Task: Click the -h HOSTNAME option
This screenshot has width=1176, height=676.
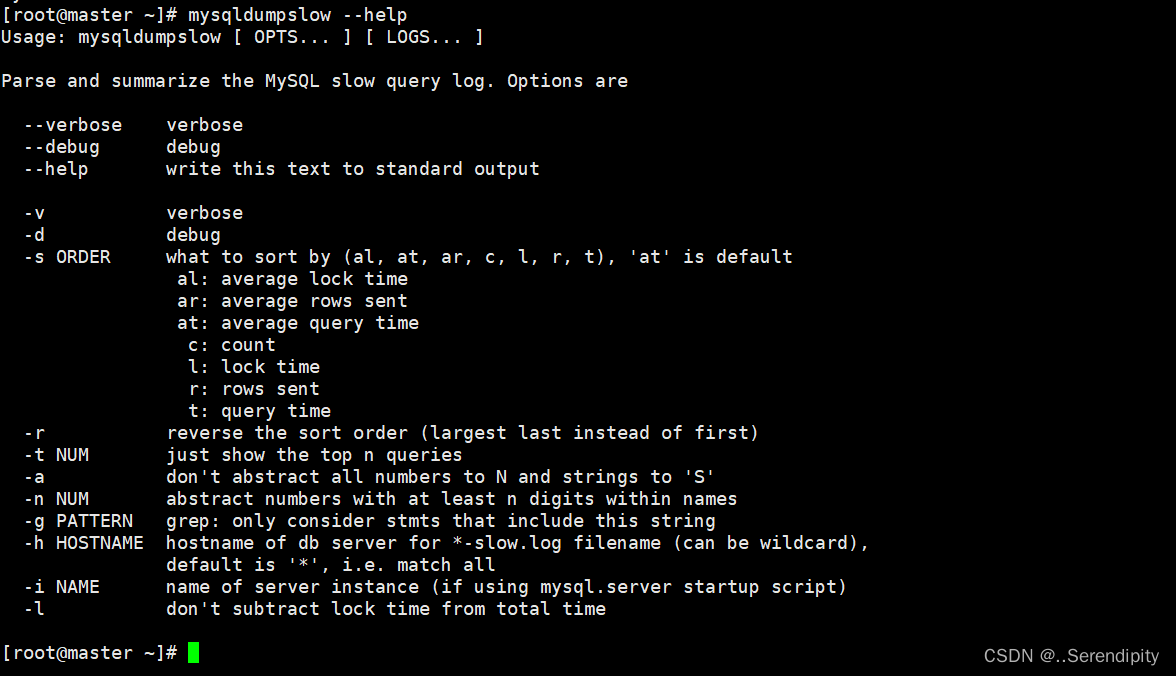Action: tap(83, 543)
